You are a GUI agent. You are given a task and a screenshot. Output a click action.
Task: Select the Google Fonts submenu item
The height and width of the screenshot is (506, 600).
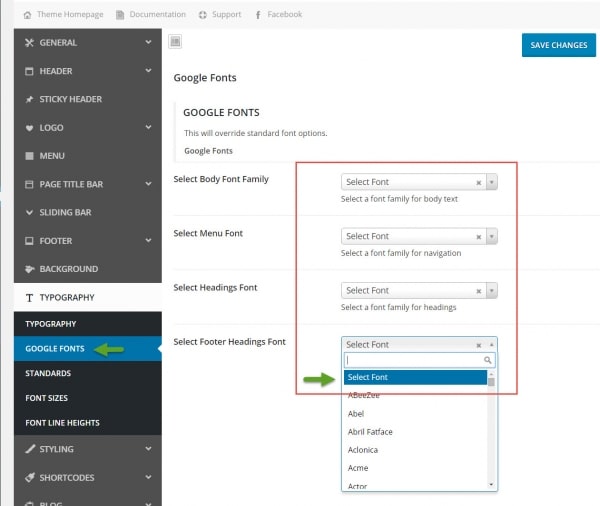click(x=88, y=349)
